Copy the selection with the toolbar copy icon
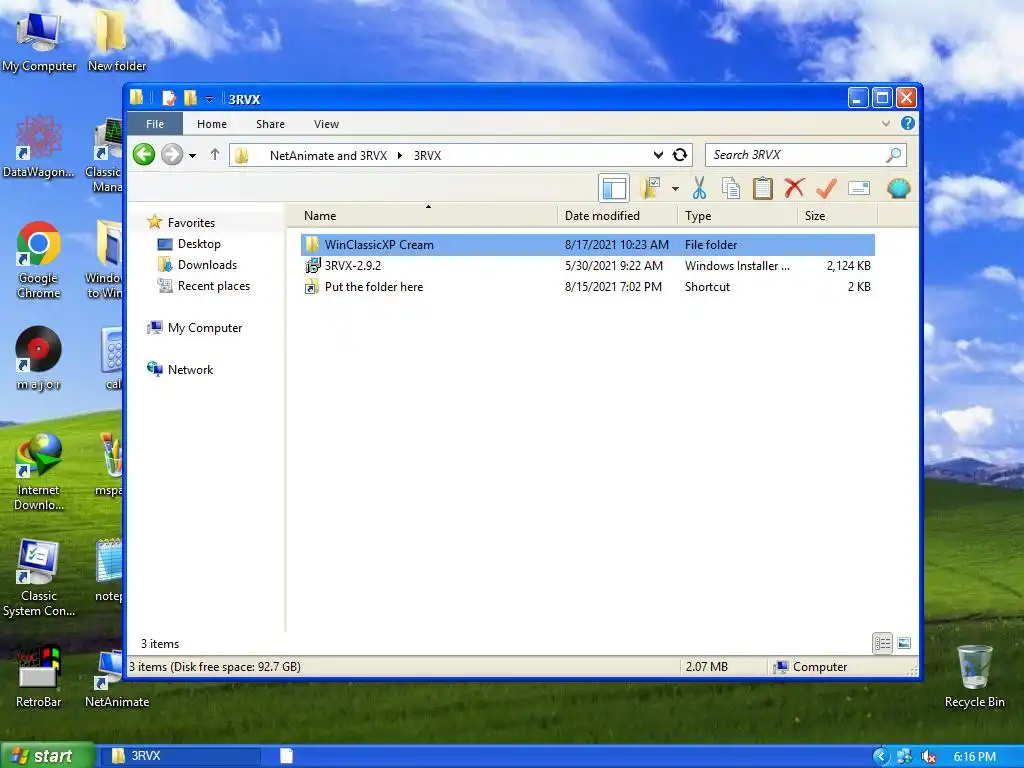The height and width of the screenshot is (768, 1024). click(x=731, y=189)
